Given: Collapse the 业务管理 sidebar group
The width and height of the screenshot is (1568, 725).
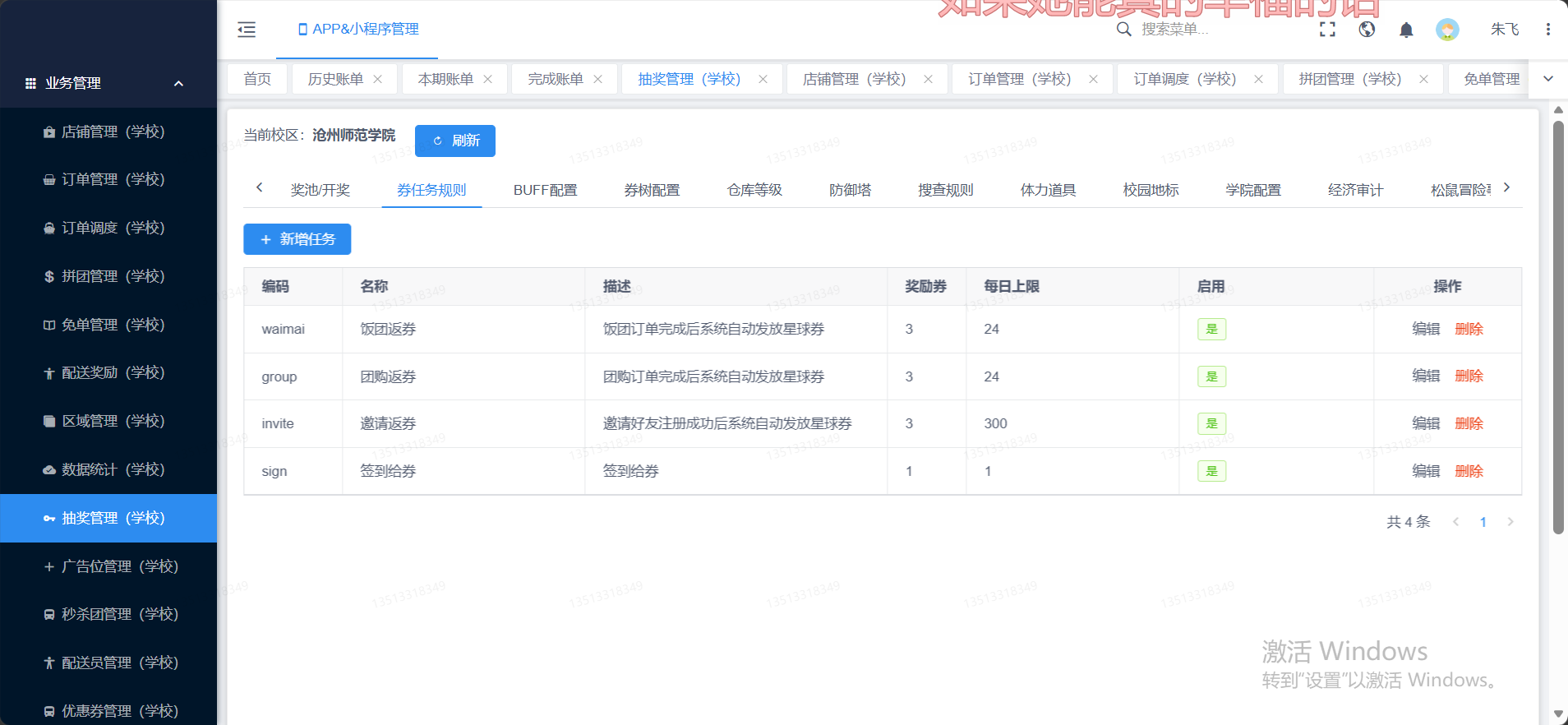Looking at the screenshot, I should (x=178, y=83).
